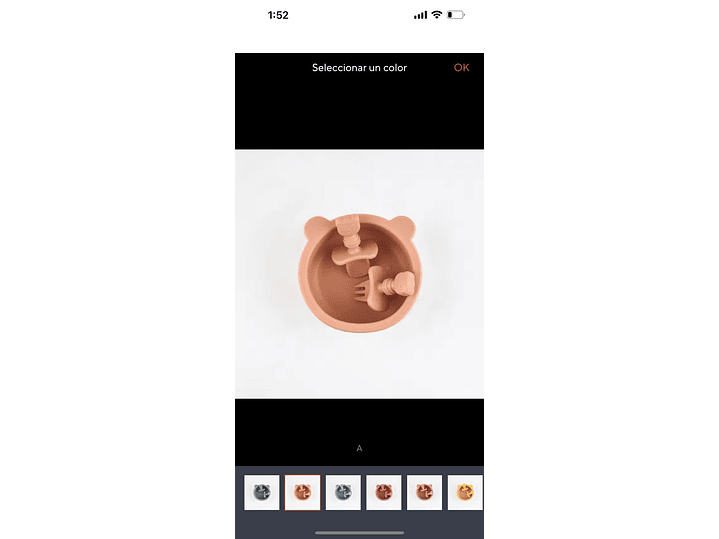
Task: Tap the home indicator bar at the bottom
Action: 360,533
